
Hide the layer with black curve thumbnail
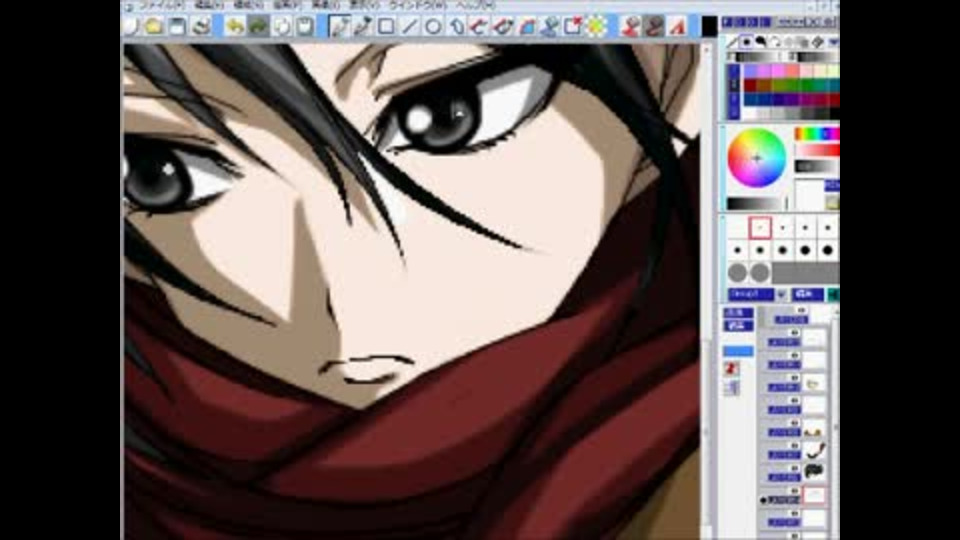coord(794,446)
